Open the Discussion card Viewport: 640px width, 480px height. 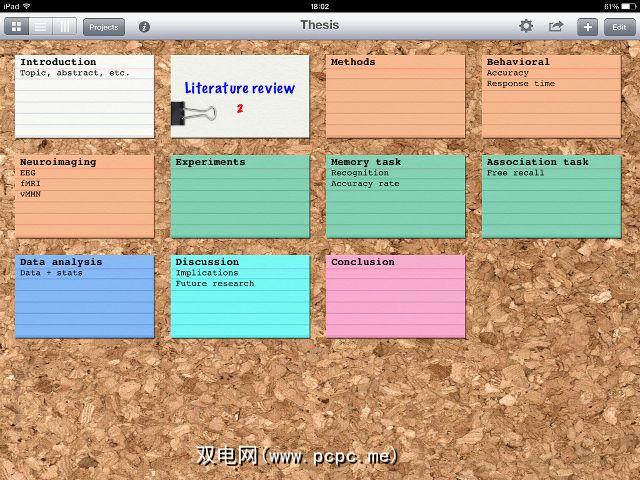(x=240, y=296)
